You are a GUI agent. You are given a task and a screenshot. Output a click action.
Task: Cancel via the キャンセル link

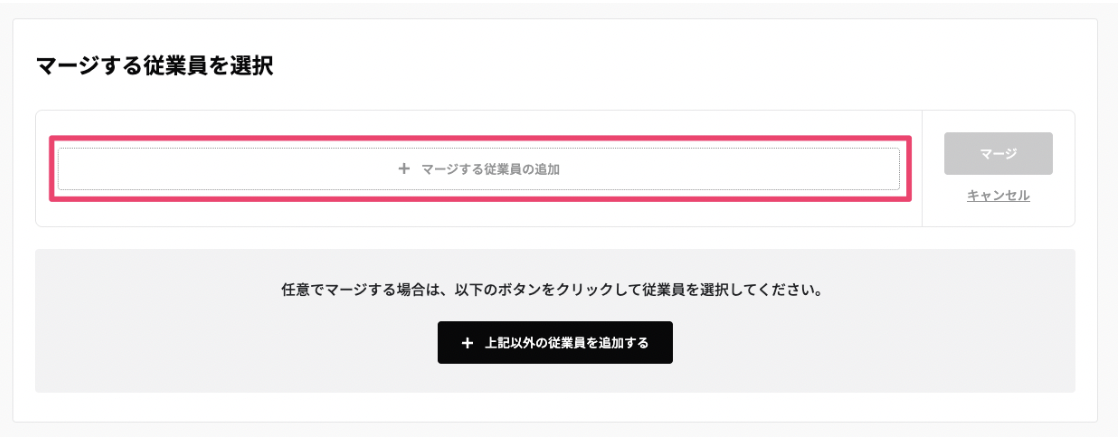pyautogui.click(x=998, y=195)
